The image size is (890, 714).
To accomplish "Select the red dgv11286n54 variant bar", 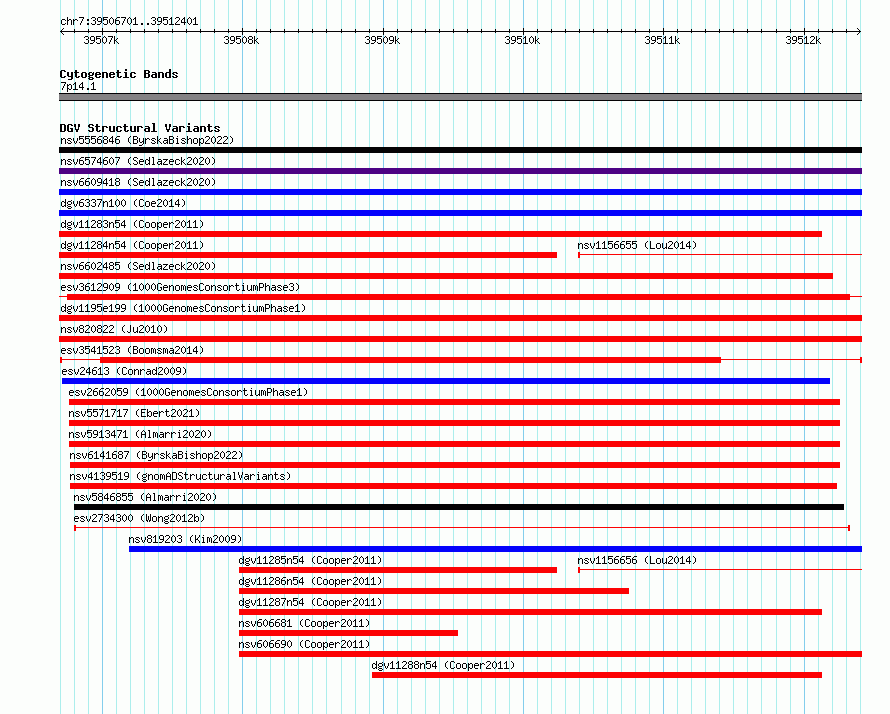I will click(x=434, y=591).
